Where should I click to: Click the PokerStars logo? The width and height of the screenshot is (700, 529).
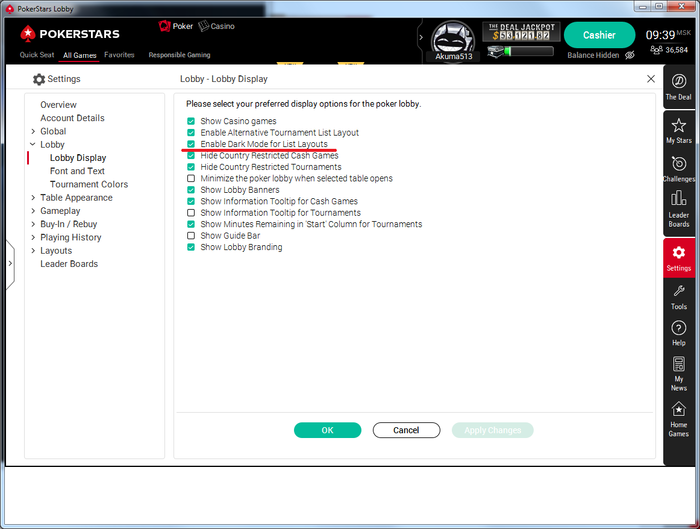tap(70, 33)
